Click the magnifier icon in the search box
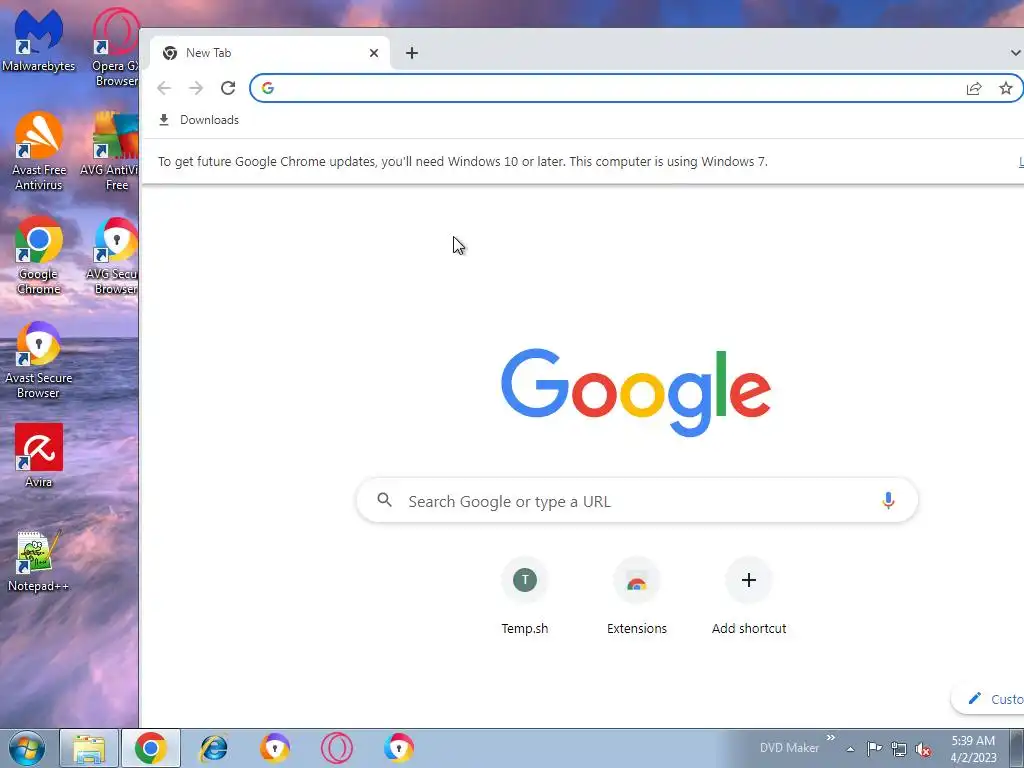Viewport: 1024px width, 768px height. click(385, 500)
